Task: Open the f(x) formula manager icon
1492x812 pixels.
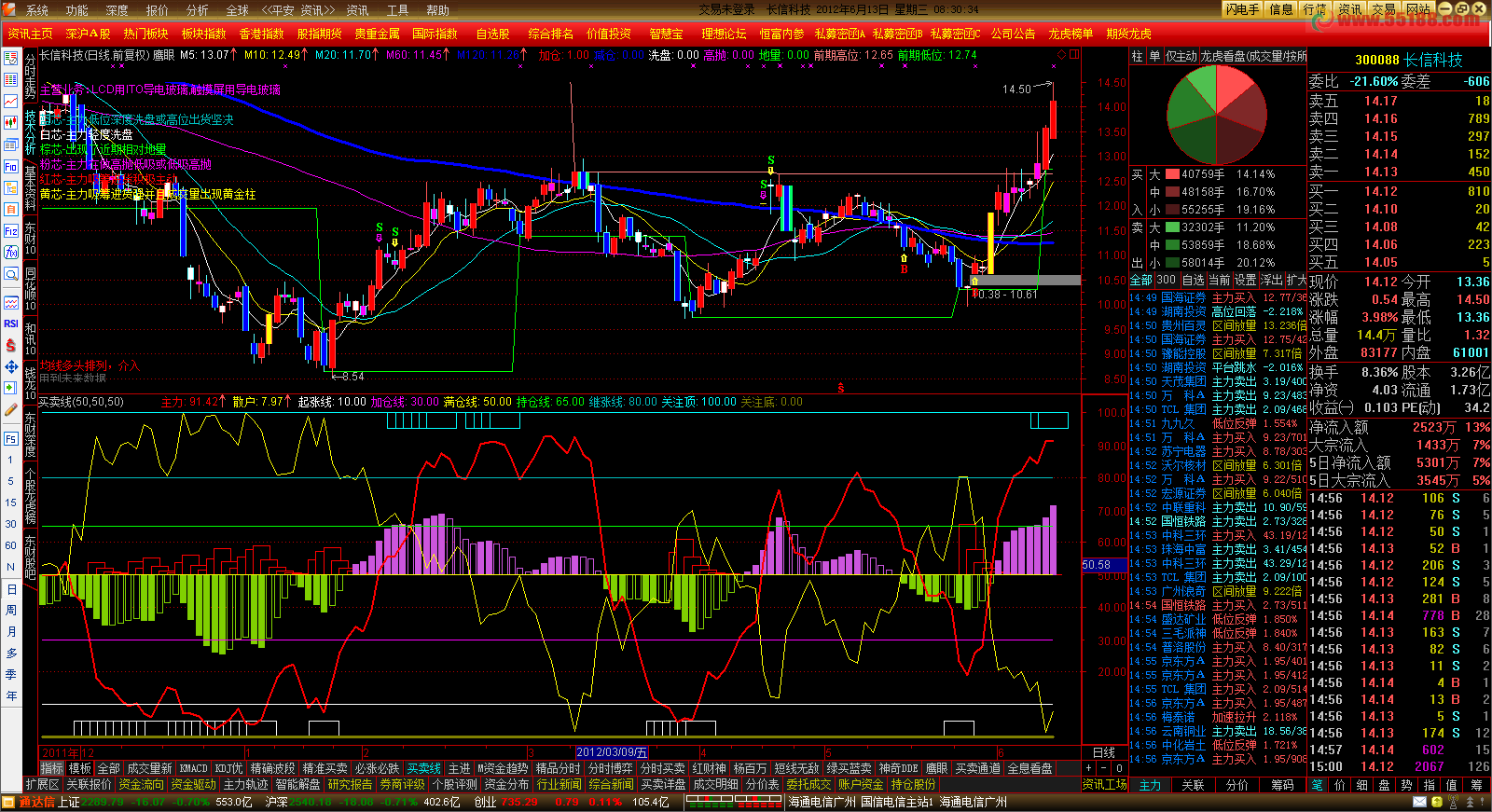Action: [11, 252]
